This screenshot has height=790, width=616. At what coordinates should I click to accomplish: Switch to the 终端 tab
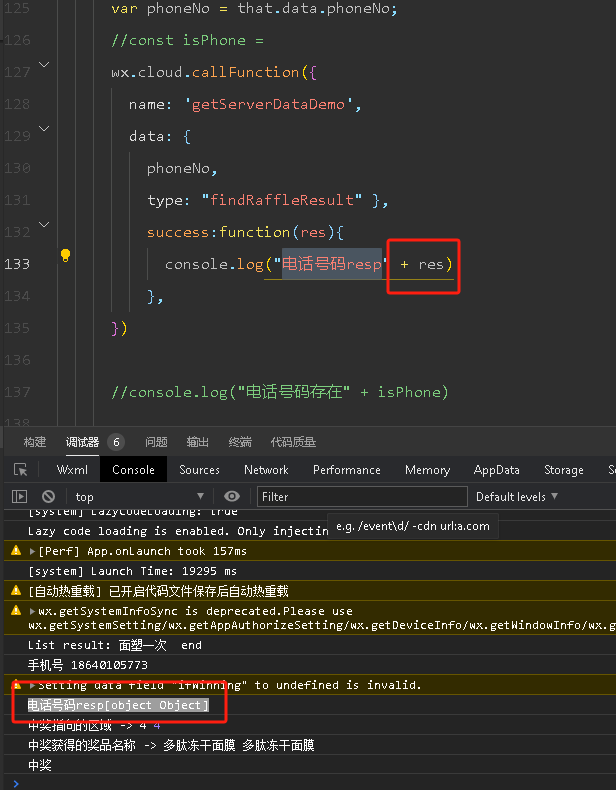240,442
